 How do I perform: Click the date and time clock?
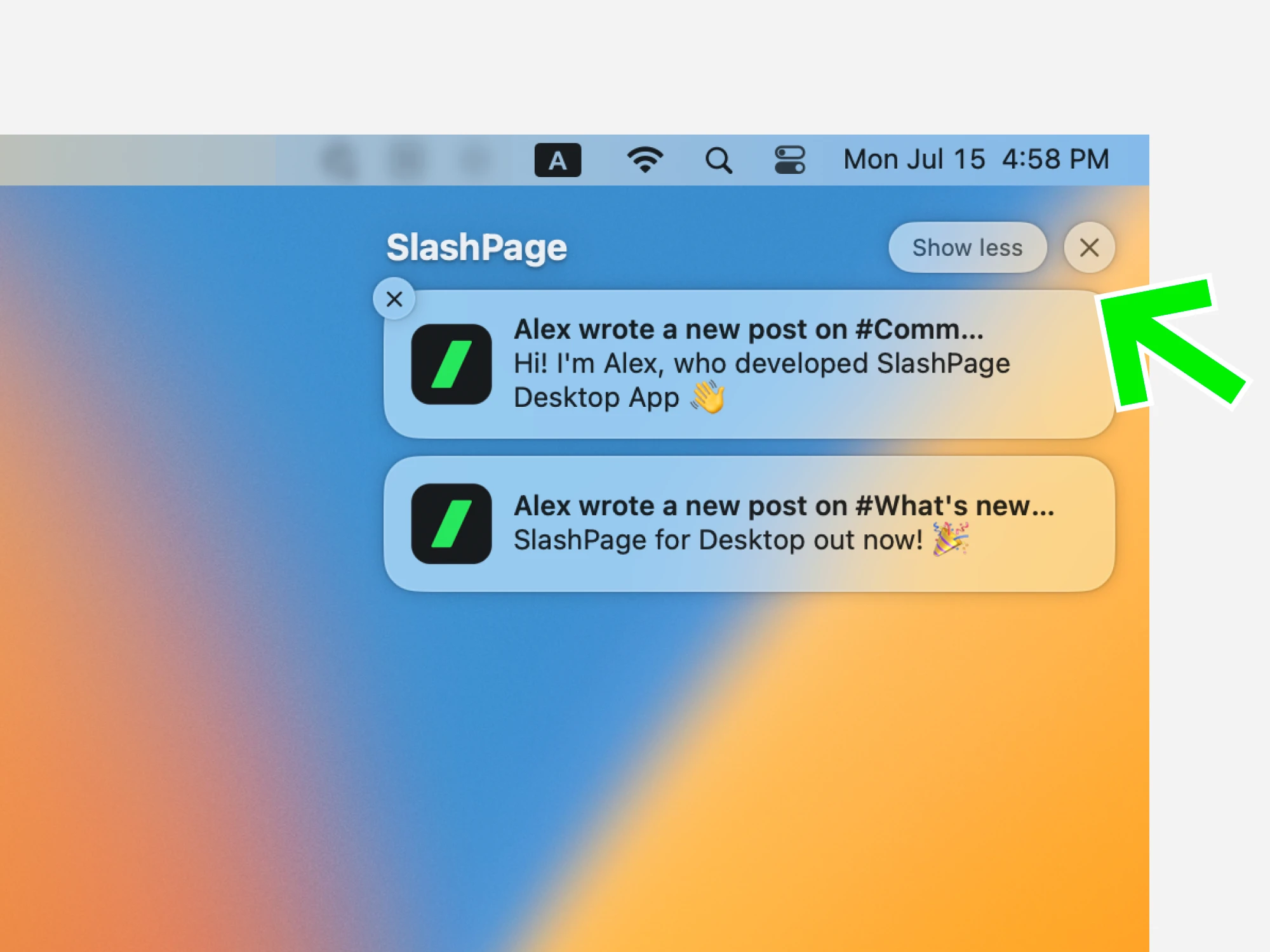point(976,159)
